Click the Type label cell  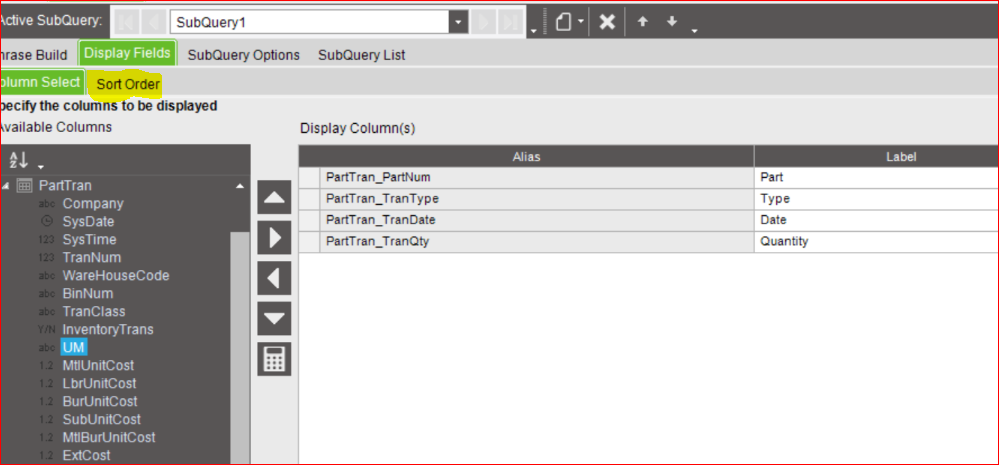coord(877,199)
